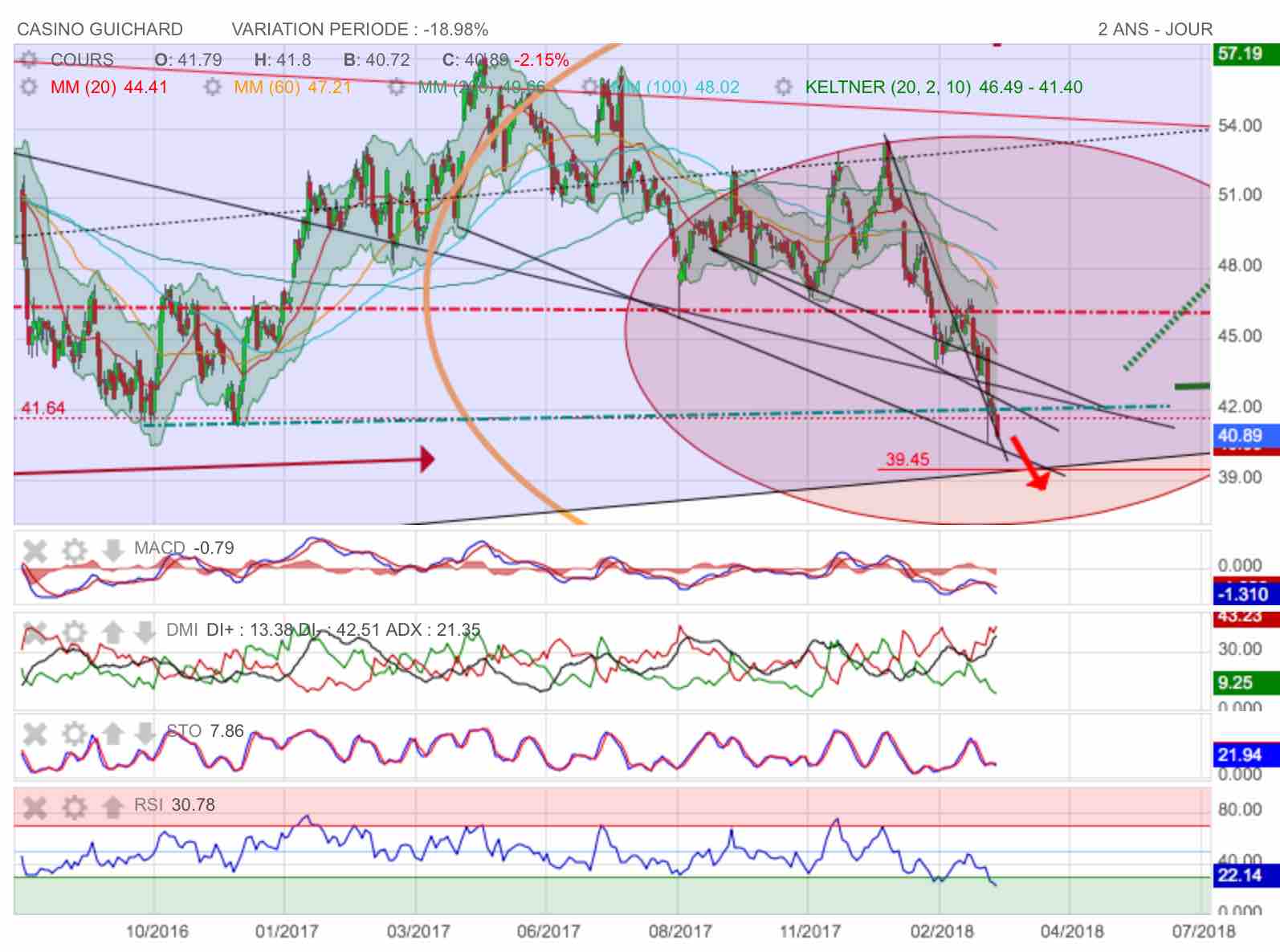Open settings gear for MM (20) average
The width and height of the screenshot is (1280, 952).
[29, 87]
